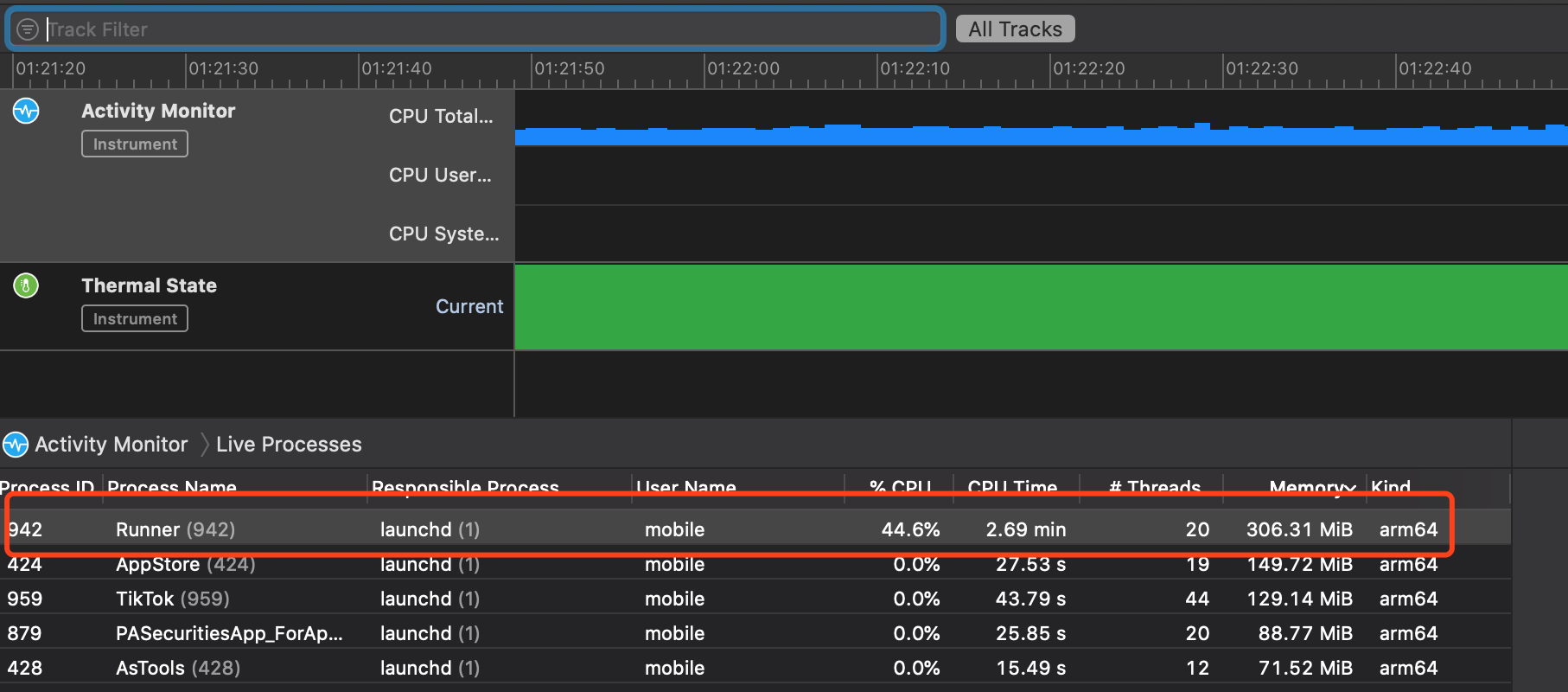
Task: Select the Thermal State Current lane label
Action: click(468, 306)
